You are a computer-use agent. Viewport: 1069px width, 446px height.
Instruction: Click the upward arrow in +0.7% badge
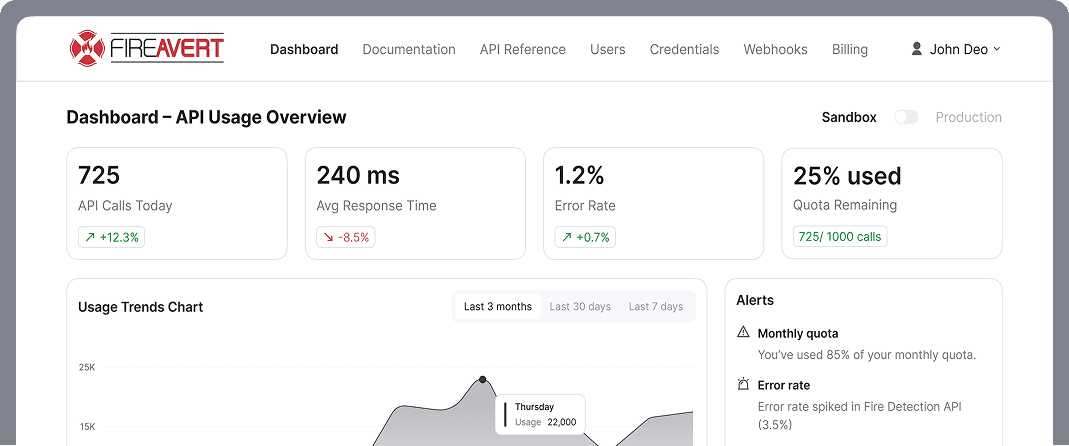coord(567,237)
